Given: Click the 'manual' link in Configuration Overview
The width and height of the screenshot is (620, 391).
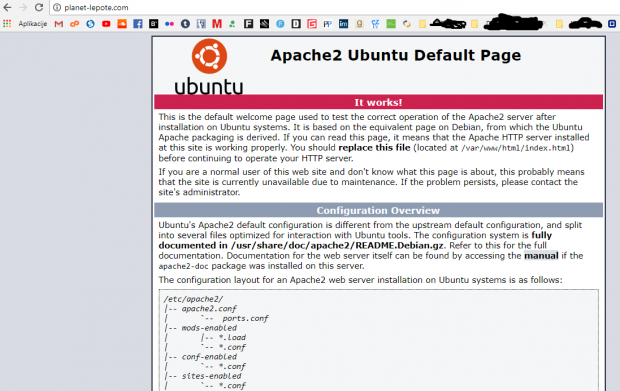Looking at the screenshot, I should click(541, 256).
